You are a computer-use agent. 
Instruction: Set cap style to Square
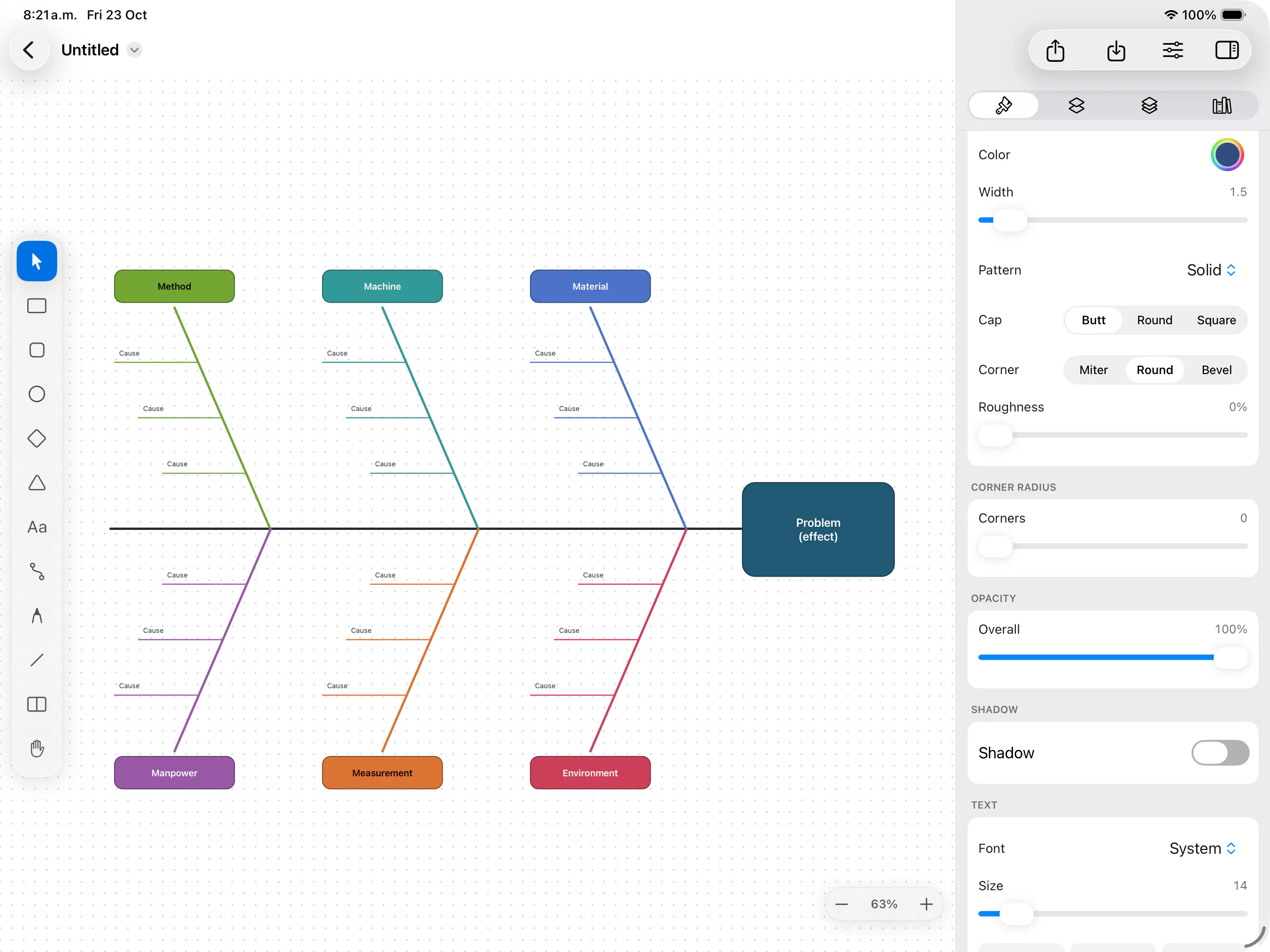(1216, 320)
